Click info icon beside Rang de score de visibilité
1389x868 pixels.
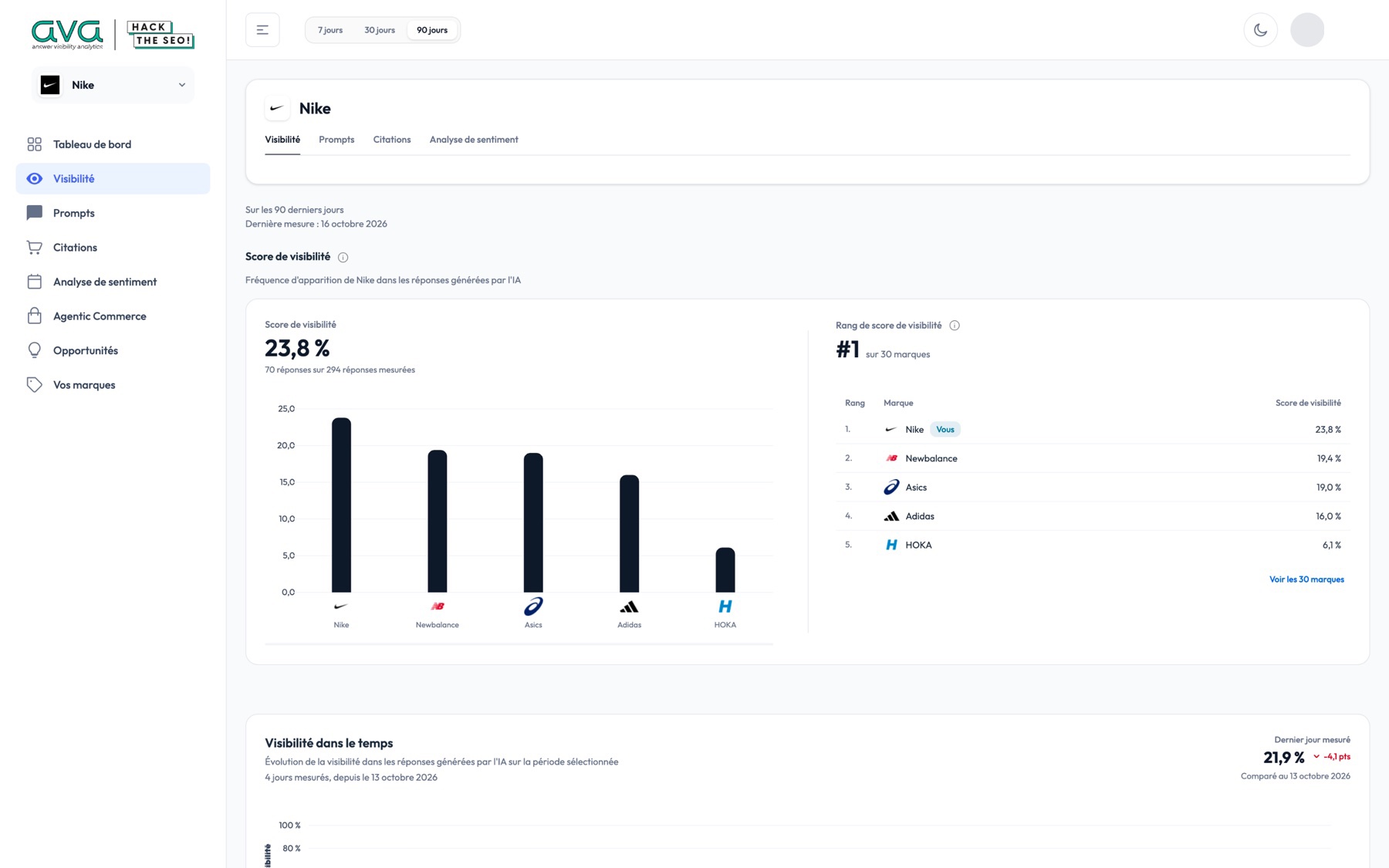tap(955, 326)
